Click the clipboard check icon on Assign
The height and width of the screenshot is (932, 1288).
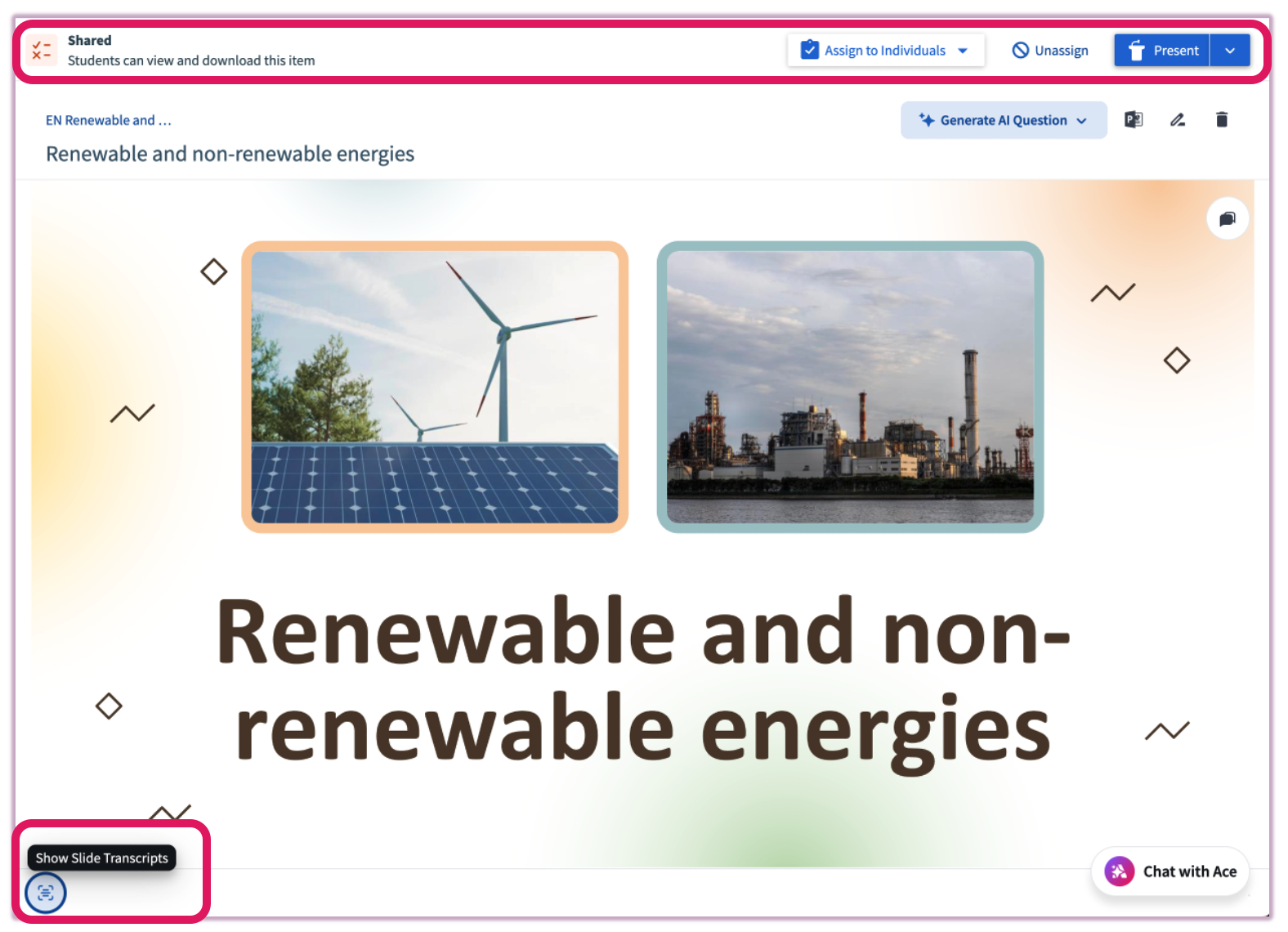809,50
